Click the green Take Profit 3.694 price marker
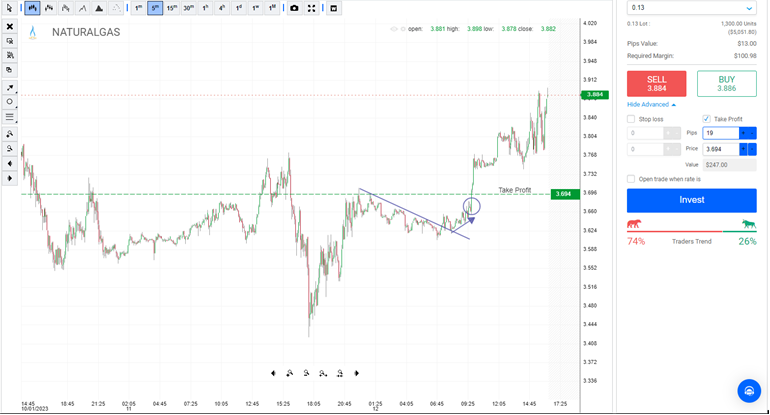Screen dimensions: 770x415 [x=564, y=194]
